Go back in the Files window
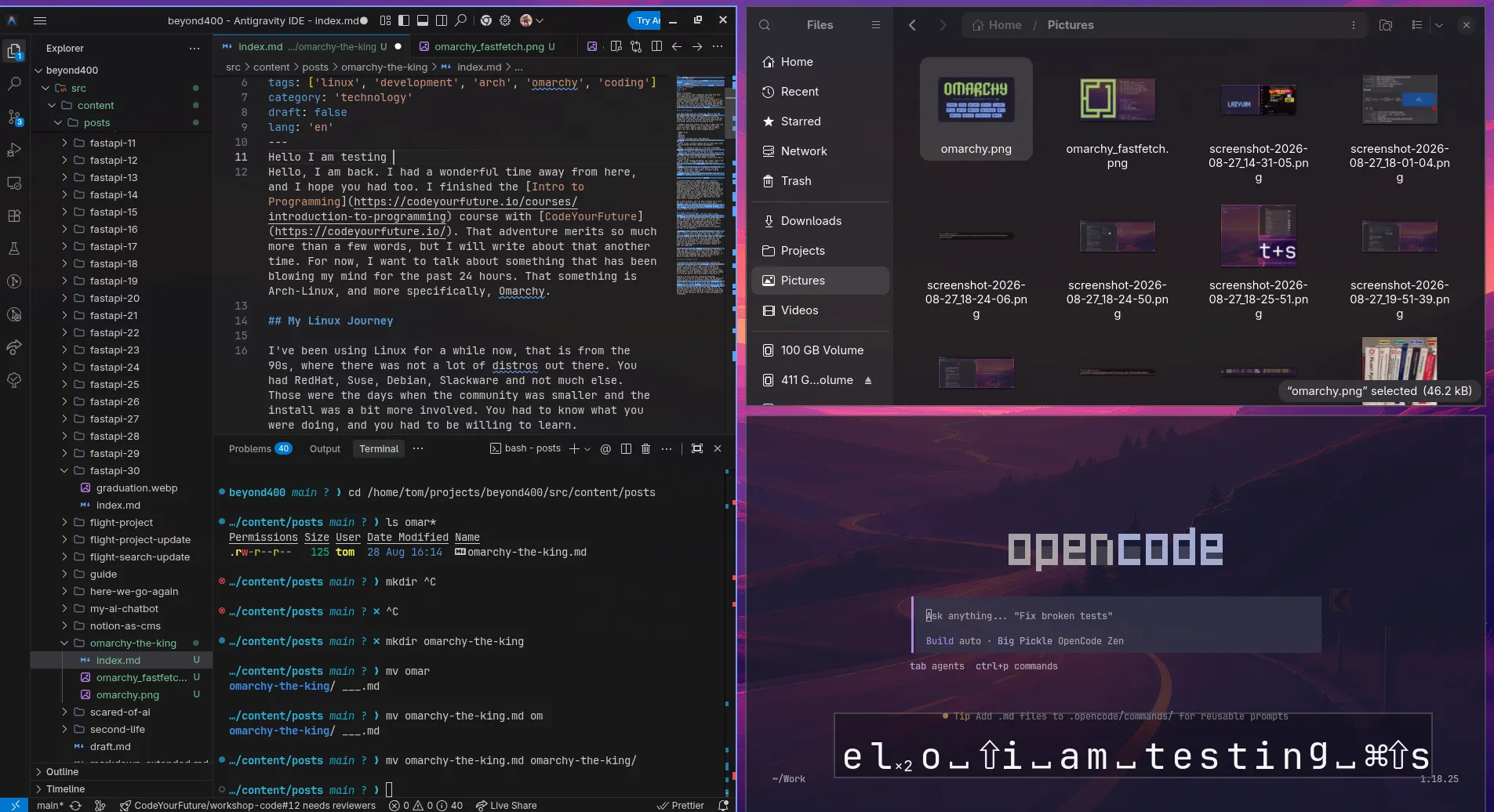 tap(912, 25)
